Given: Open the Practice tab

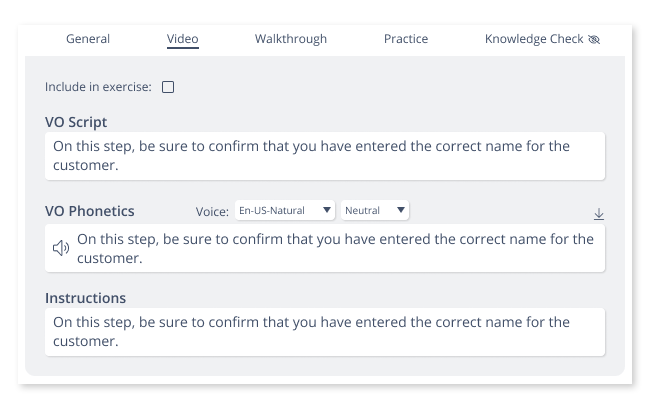Looking at the screenshot, I should point(406,39).
